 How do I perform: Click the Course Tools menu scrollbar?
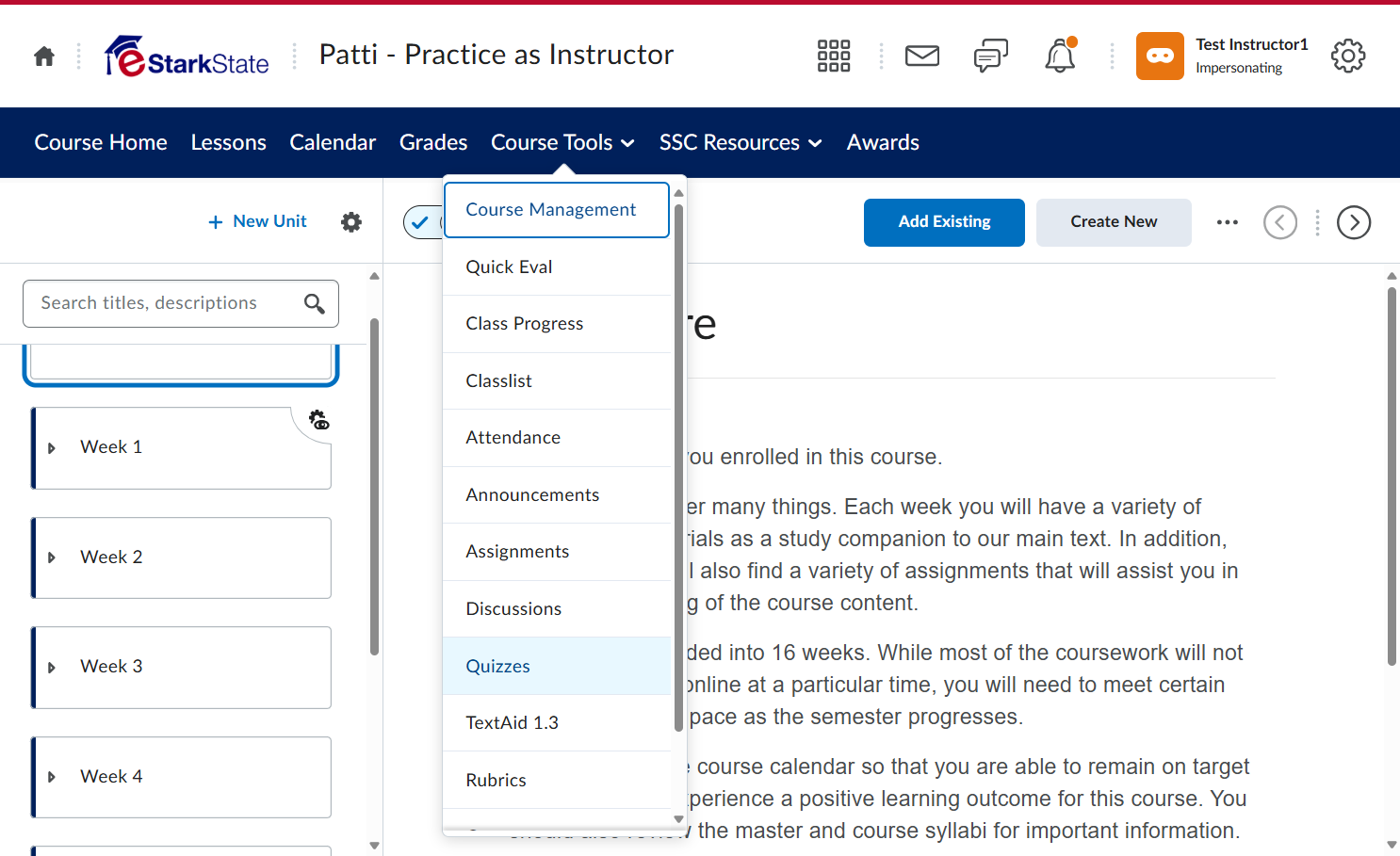point(678,467)
